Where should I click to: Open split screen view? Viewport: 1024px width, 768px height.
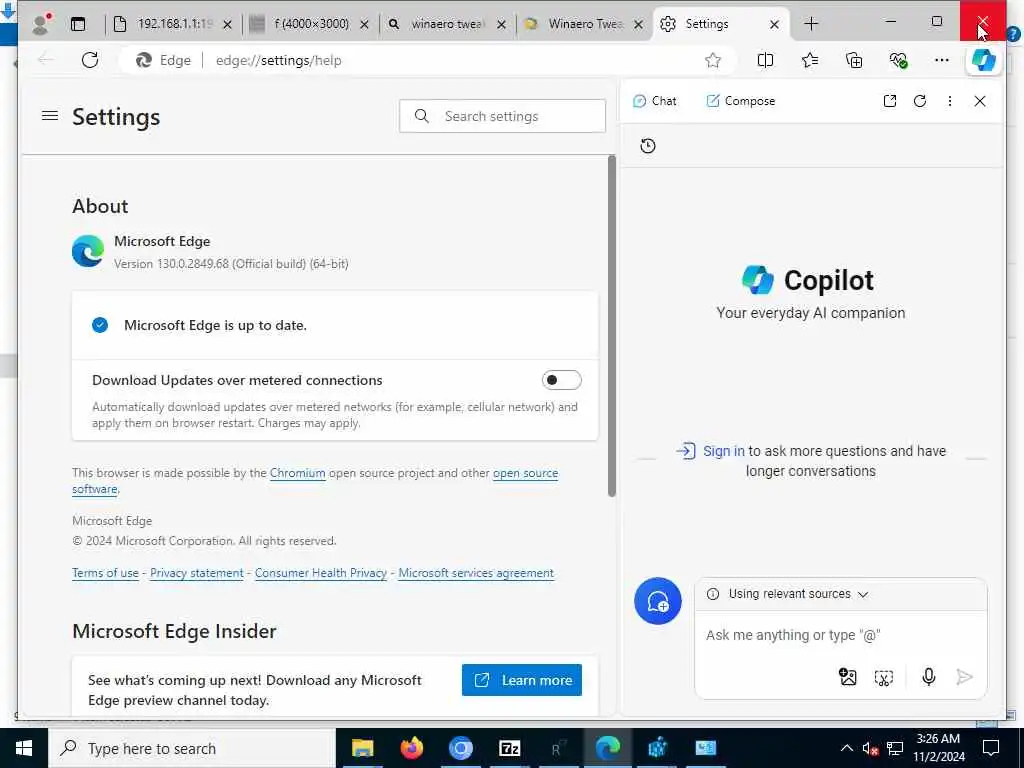pyautogui.click(x=765, y=60)
